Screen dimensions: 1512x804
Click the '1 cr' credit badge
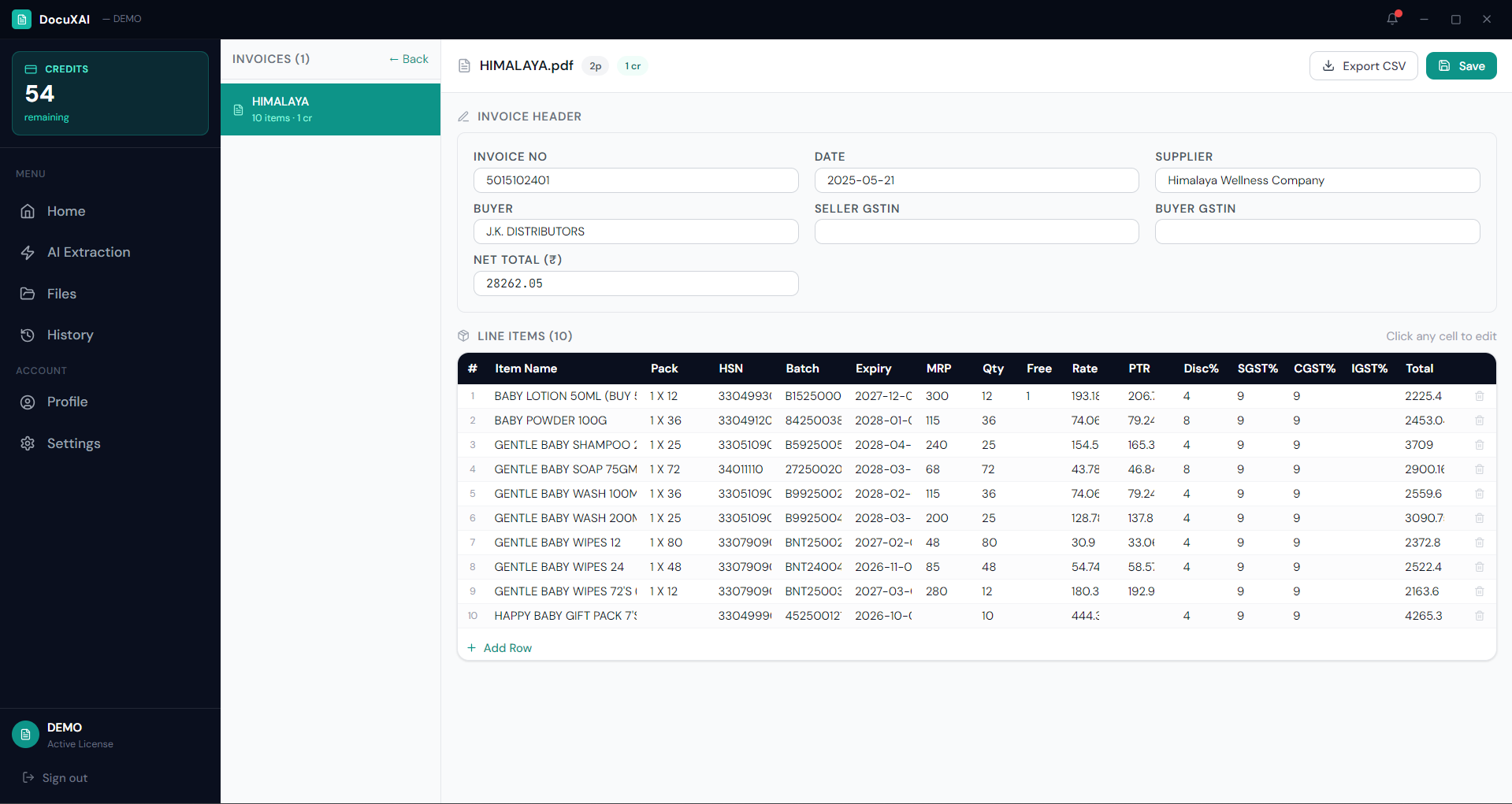click(633, 66)
